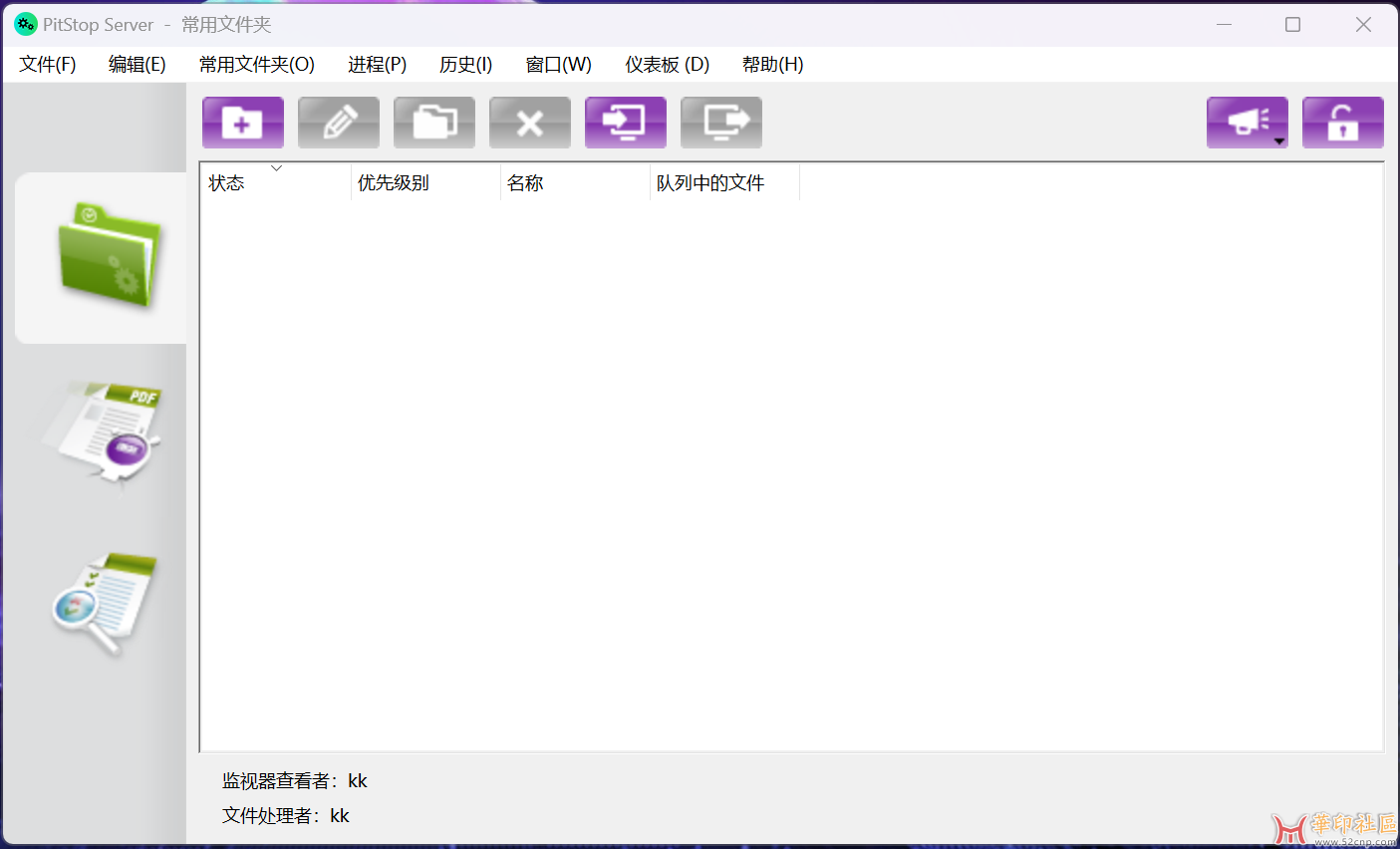Click the export hot folder icon

click(x=720, y=123)
